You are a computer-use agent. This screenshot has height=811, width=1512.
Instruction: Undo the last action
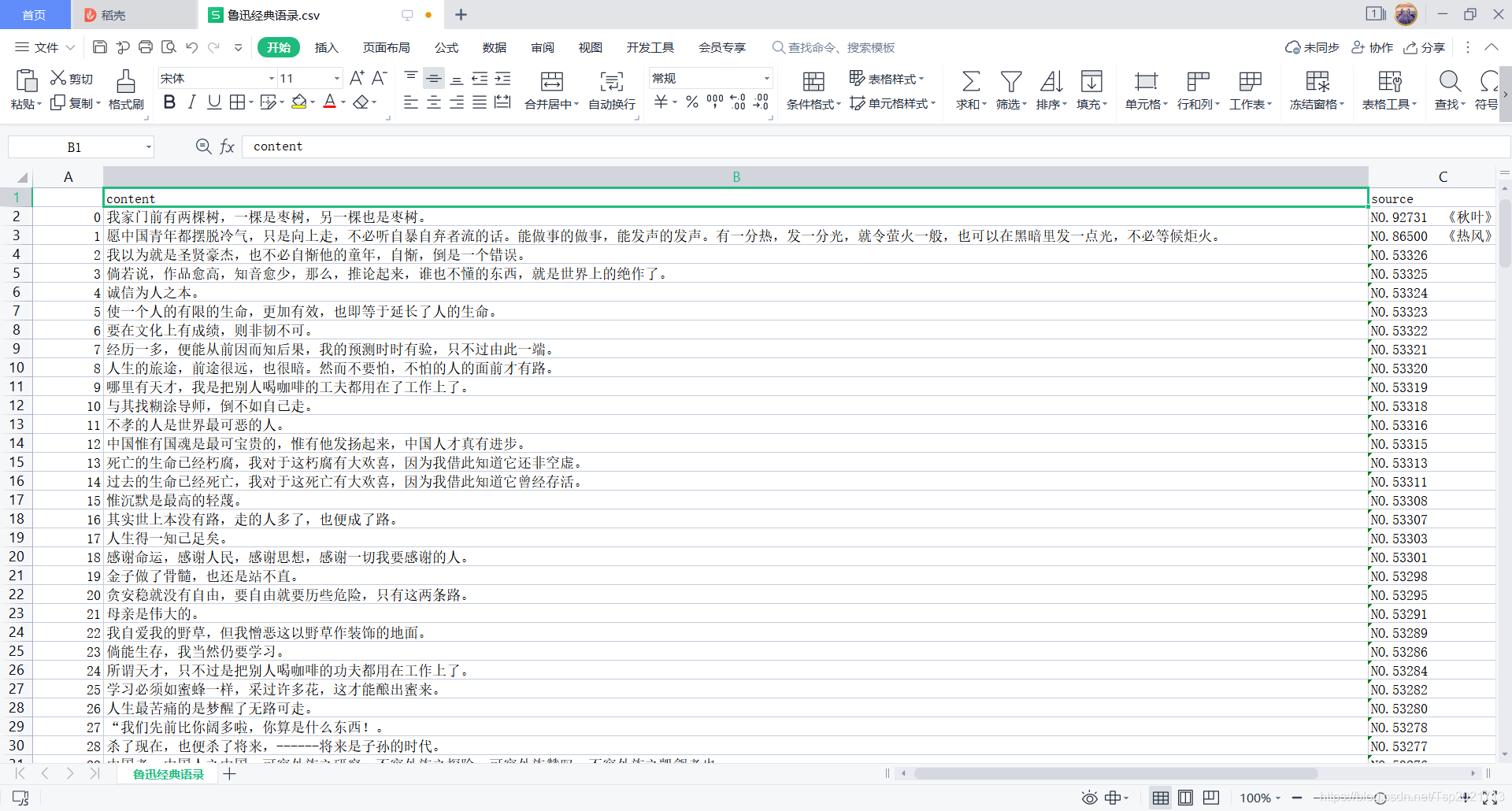point(191,47)
